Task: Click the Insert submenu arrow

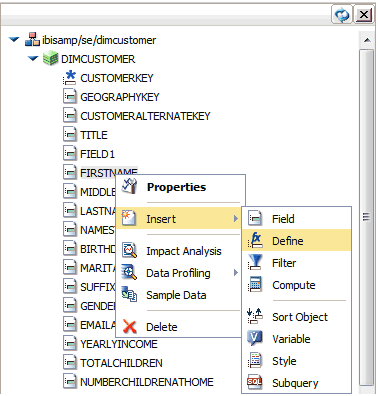Action: click(236, 219)
